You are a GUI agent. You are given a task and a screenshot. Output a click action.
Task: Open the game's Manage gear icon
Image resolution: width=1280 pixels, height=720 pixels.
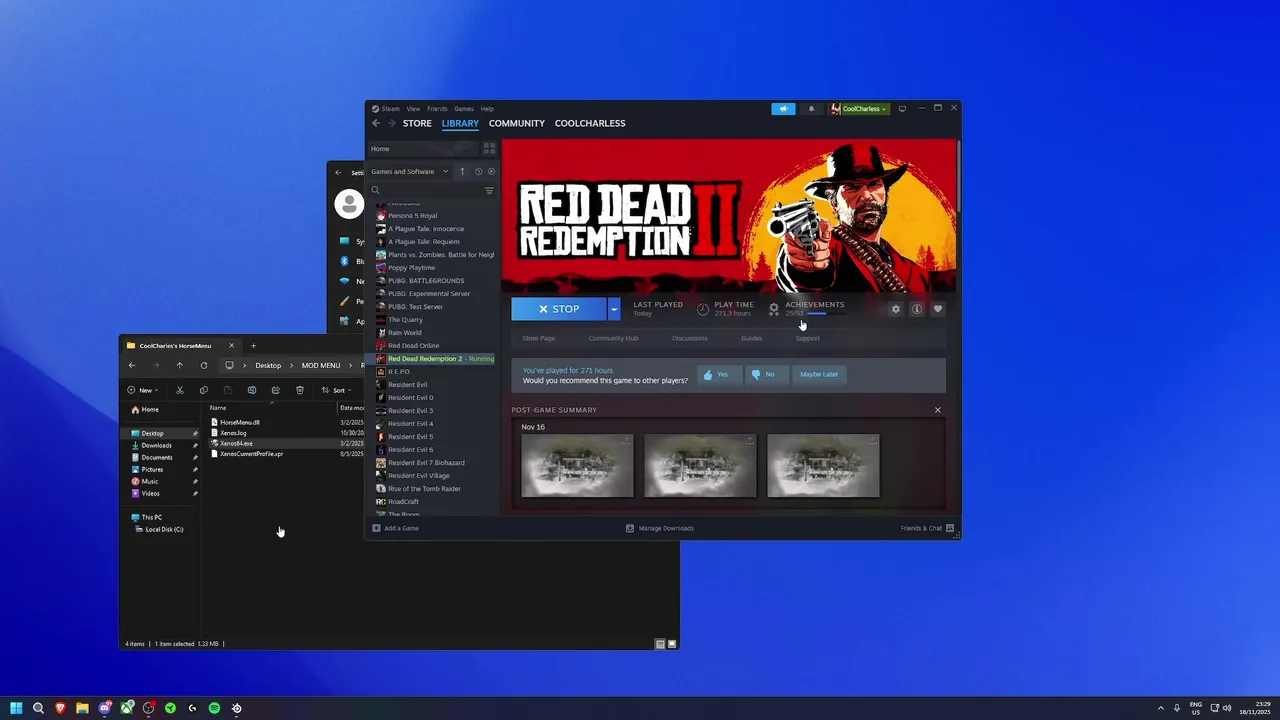pyautogui.click(x=895, y=309)
